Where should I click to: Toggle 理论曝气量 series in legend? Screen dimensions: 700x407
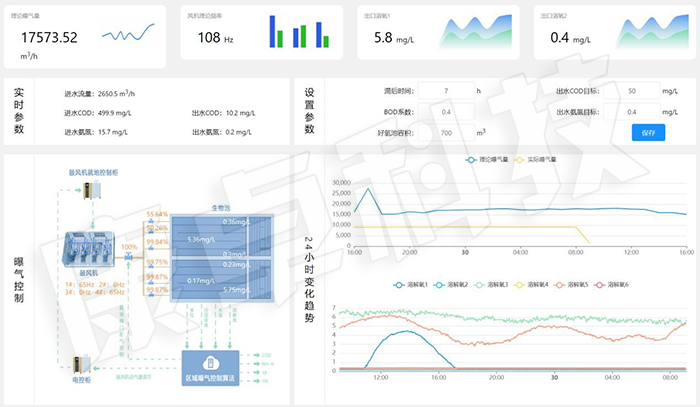coord(486,159)
